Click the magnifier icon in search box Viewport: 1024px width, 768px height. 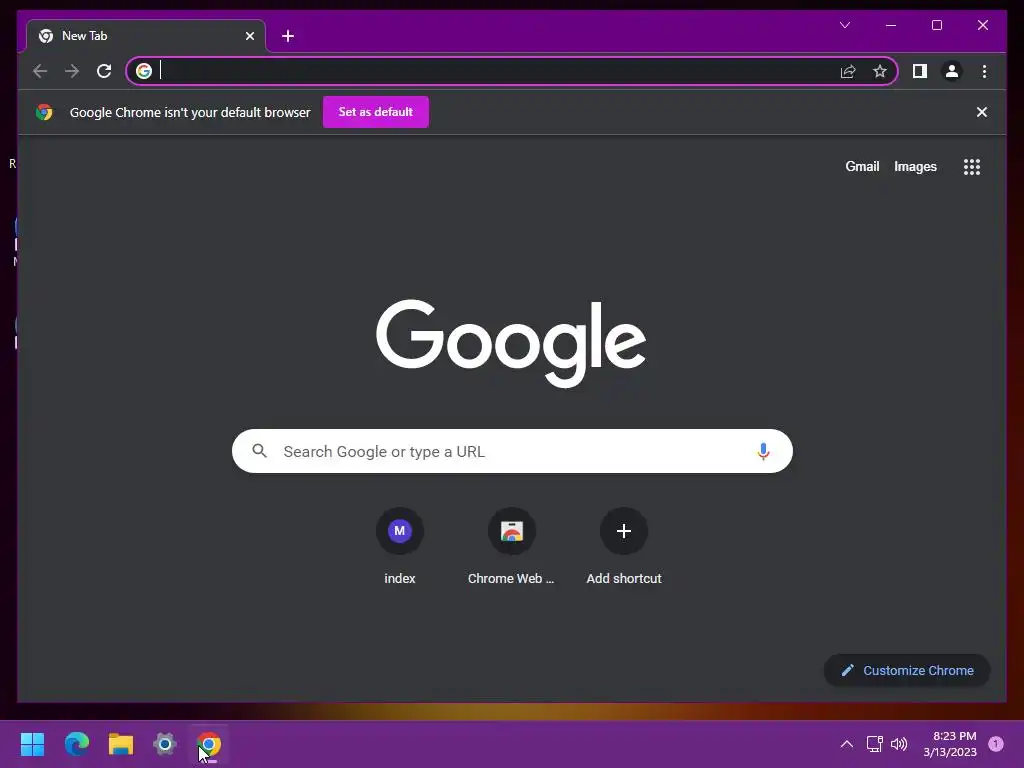coord(260,451)
